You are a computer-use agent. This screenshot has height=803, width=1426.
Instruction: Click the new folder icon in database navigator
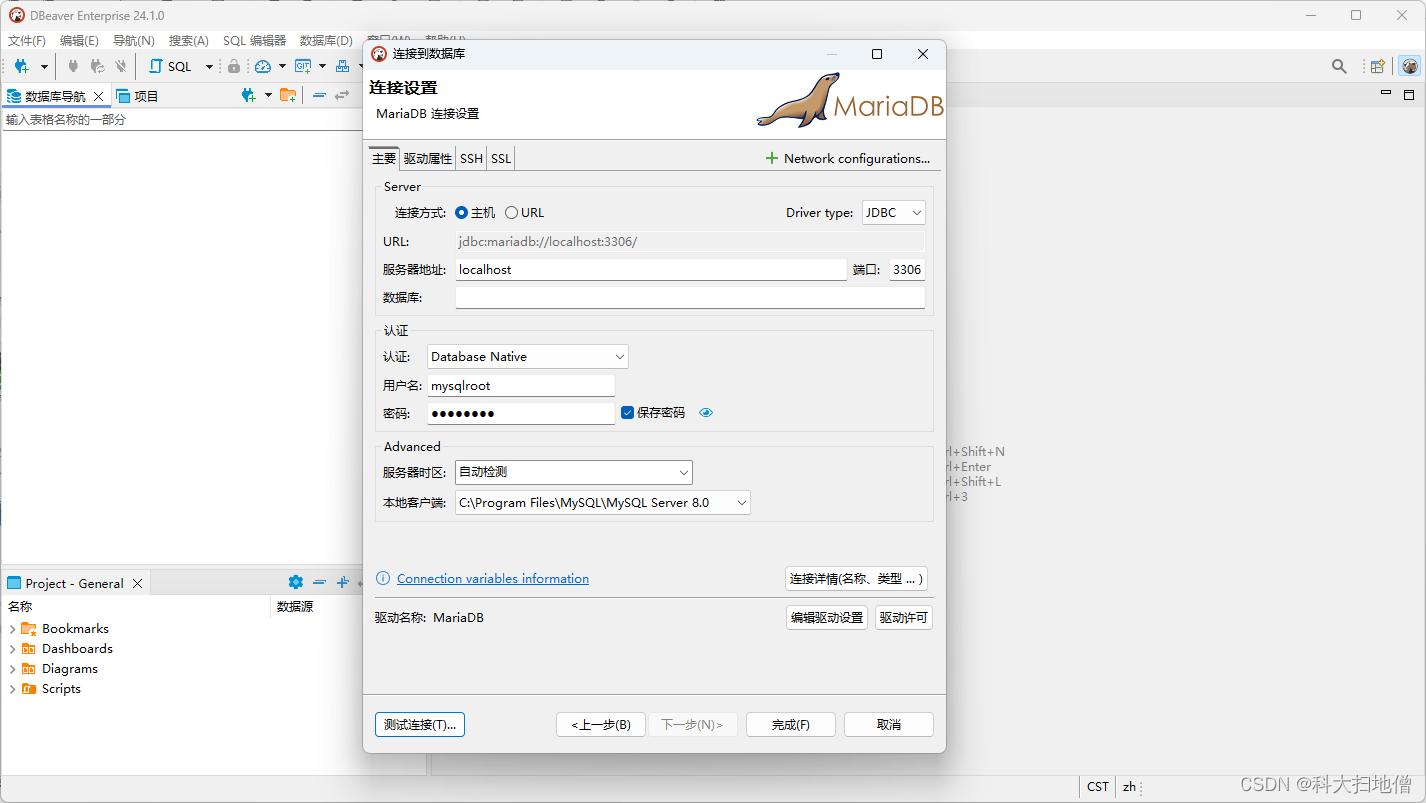(x=287, y=96)
